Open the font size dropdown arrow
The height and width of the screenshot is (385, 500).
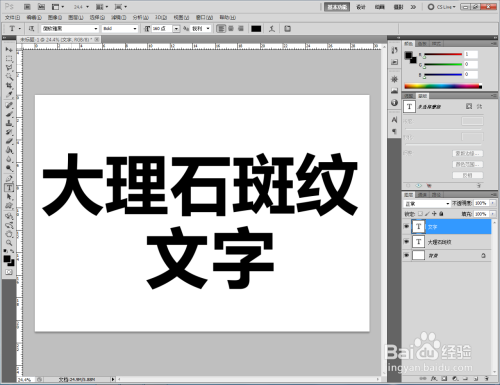coord(176,29)
